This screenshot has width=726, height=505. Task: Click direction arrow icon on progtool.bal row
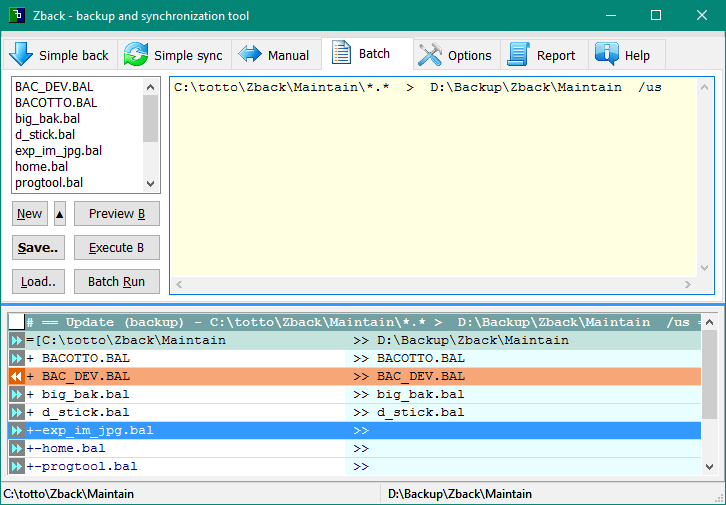tap(17, 467)
